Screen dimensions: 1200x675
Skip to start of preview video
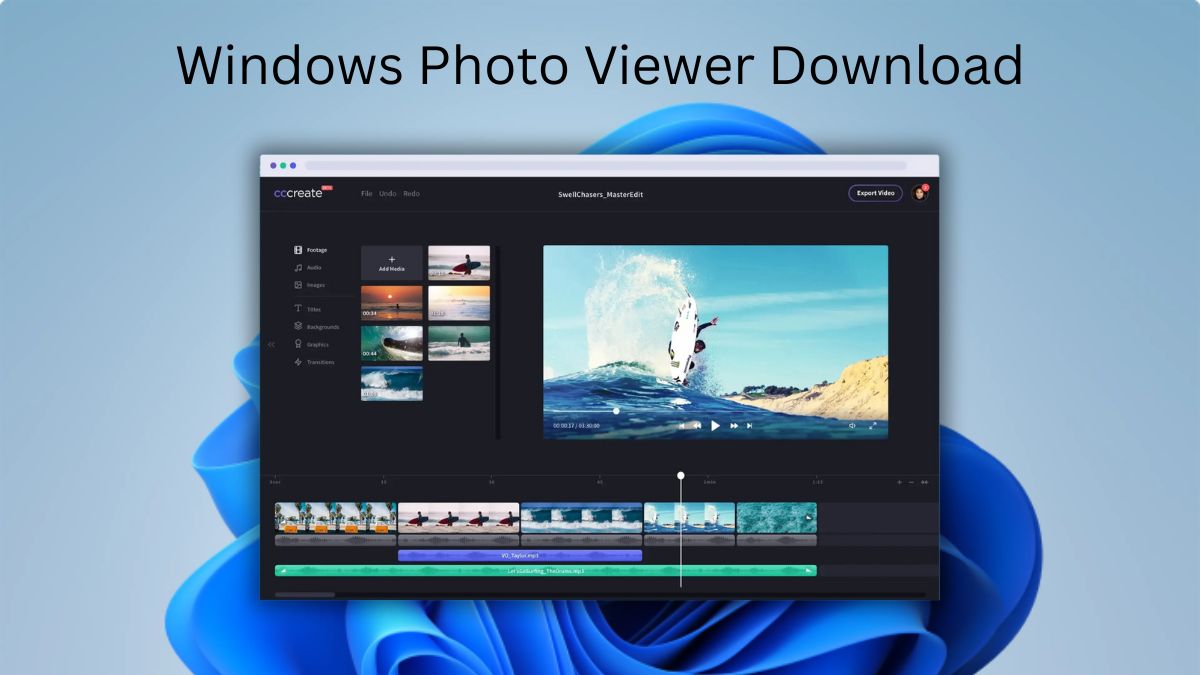[x=682, y=425]
